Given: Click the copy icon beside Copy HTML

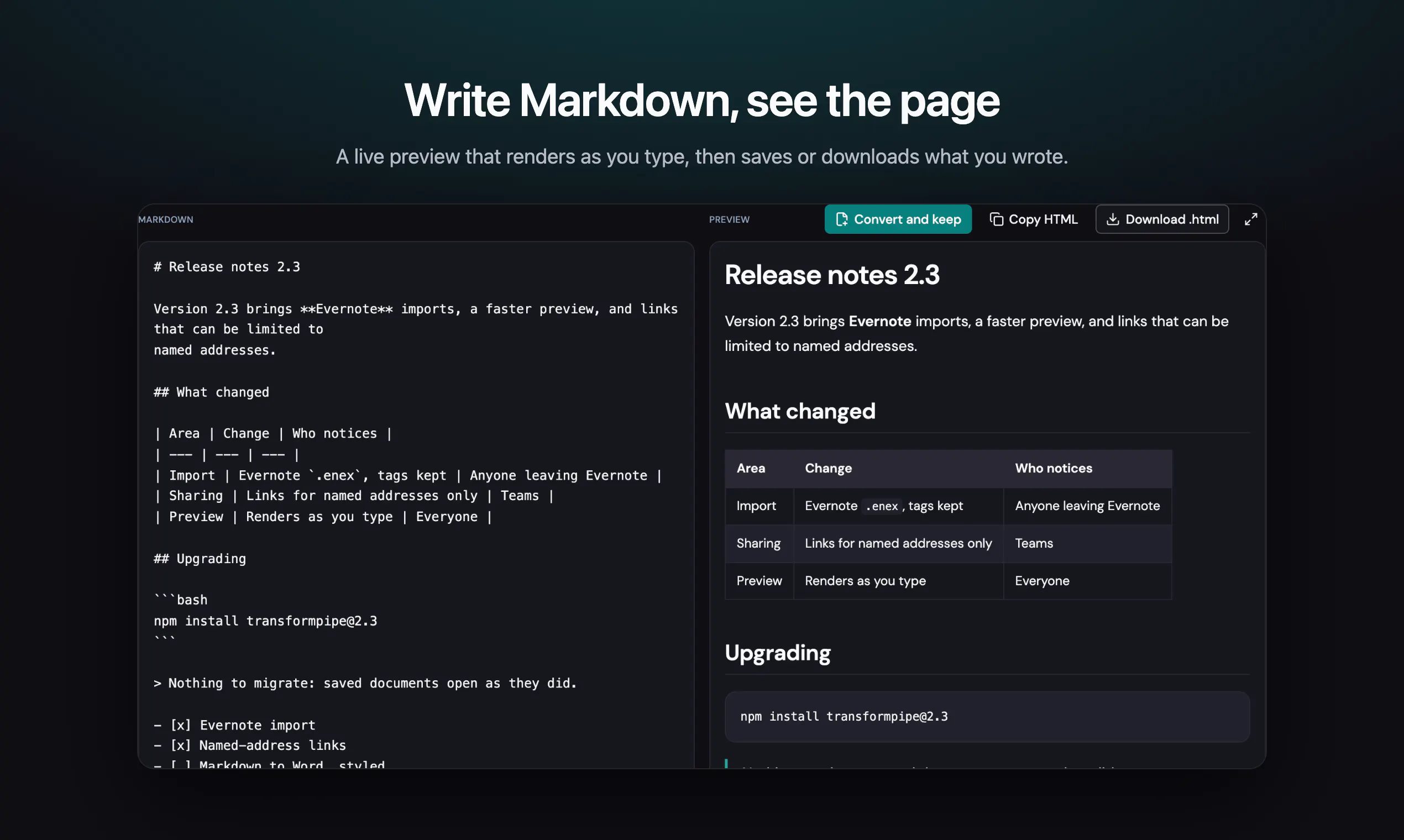Looking at the screenshot, I should click(997, 219).
